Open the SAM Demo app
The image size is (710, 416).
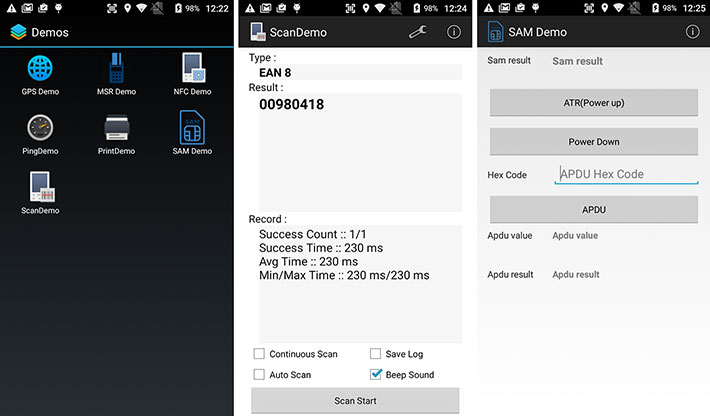193,129
